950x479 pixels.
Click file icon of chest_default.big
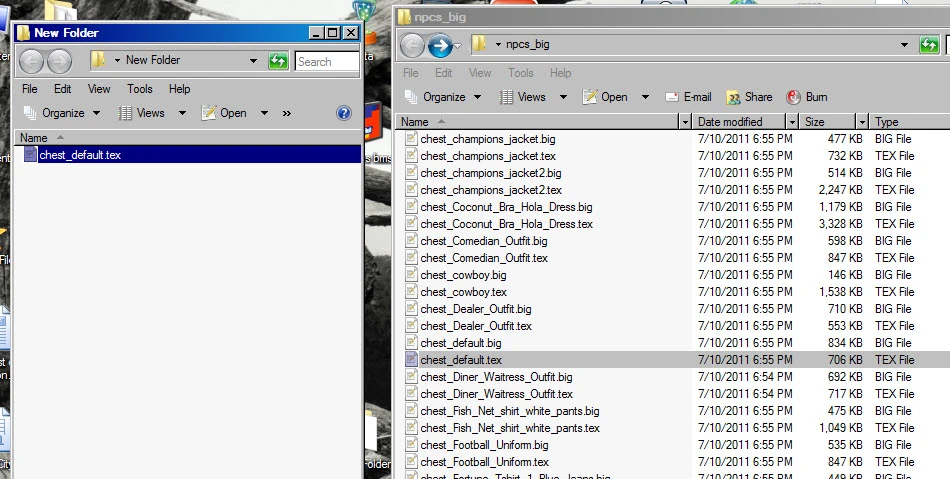pos(411,342)
